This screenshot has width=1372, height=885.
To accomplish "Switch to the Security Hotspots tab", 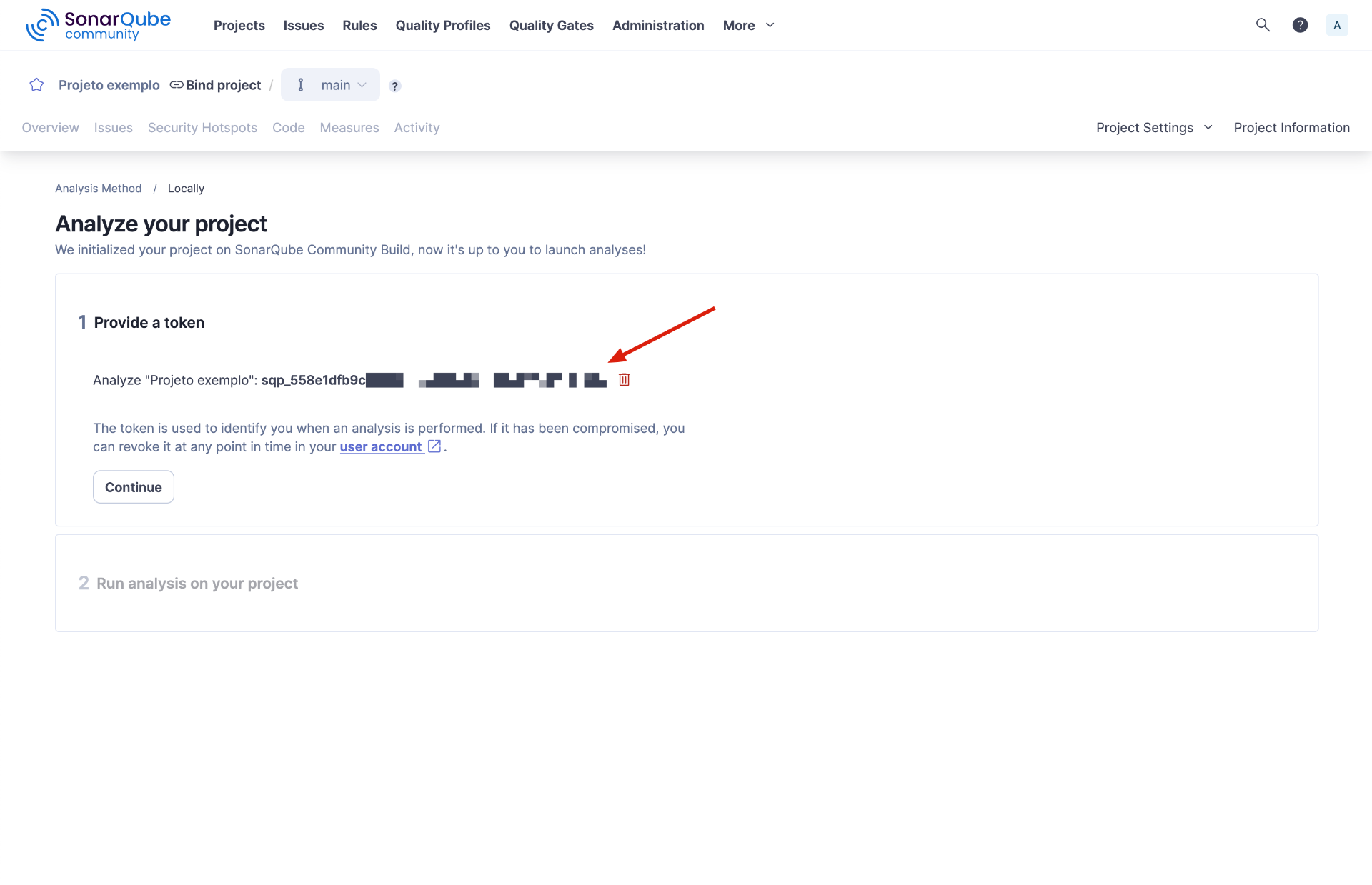I will (x=202, y=127).
